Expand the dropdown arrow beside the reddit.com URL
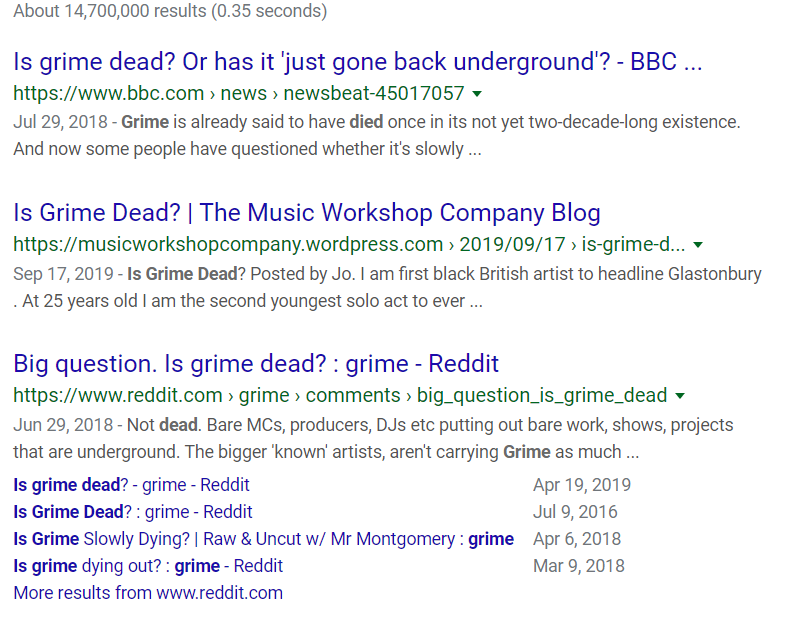Image resolution: width=809 pixels, height=618 pixels. (x=680, y=395)
